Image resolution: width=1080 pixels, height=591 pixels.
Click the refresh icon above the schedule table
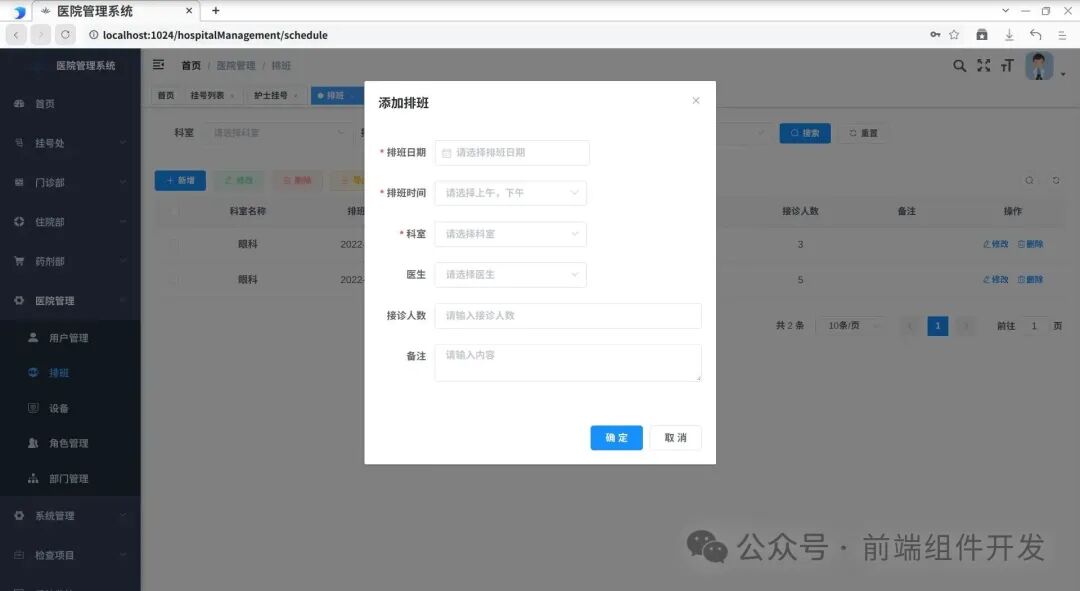pyautogui.click(x=1056, y=180)
